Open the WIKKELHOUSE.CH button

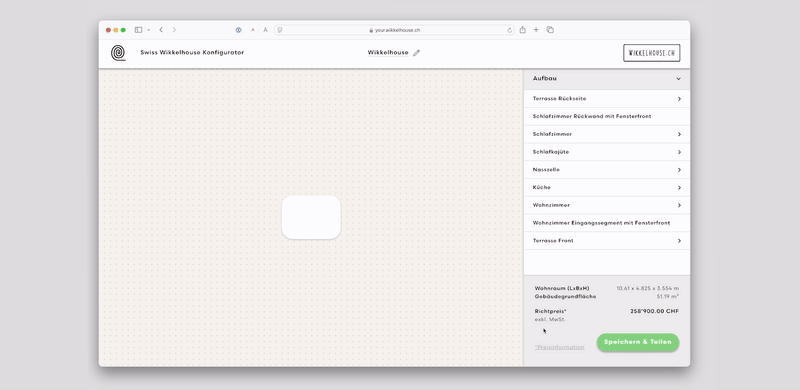tap(652, 53)
